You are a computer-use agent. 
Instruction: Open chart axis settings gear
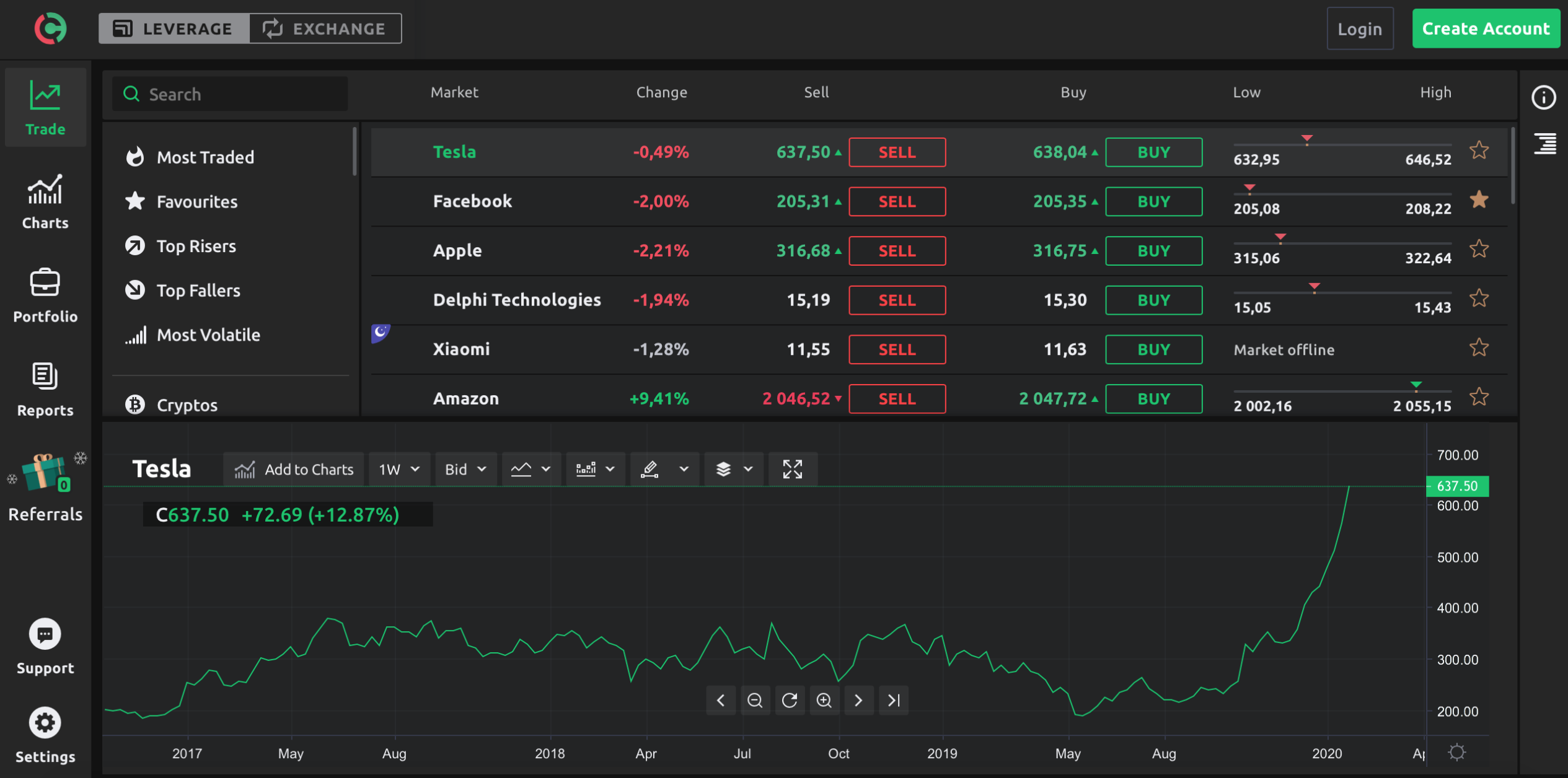tap(1457, 752)
